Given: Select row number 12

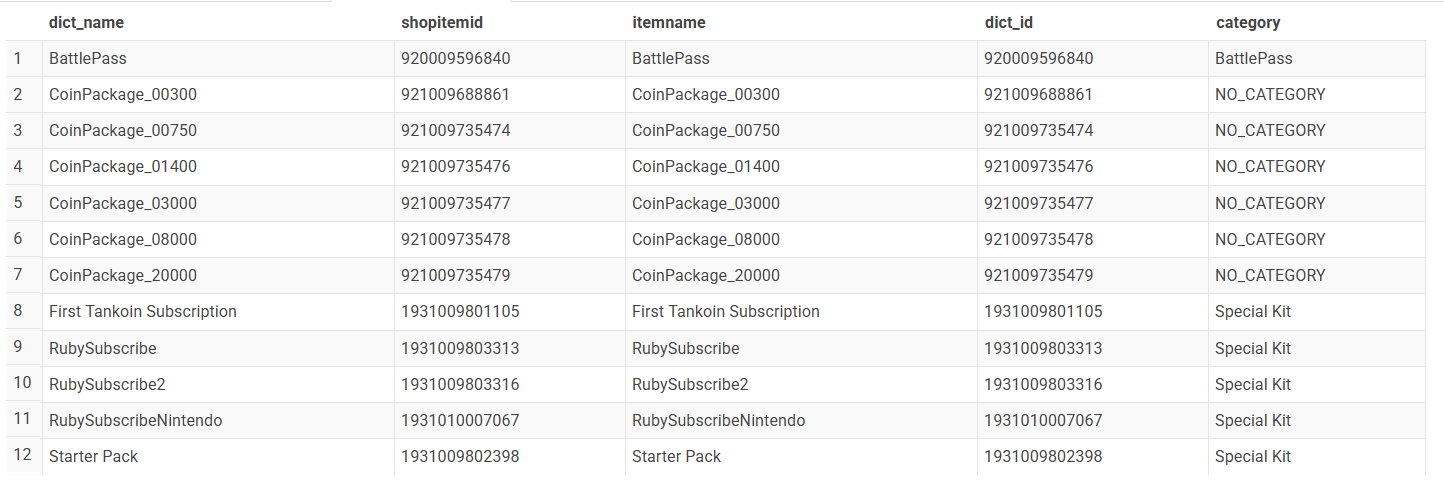Looking at the screenshot, I should (22, 456).
